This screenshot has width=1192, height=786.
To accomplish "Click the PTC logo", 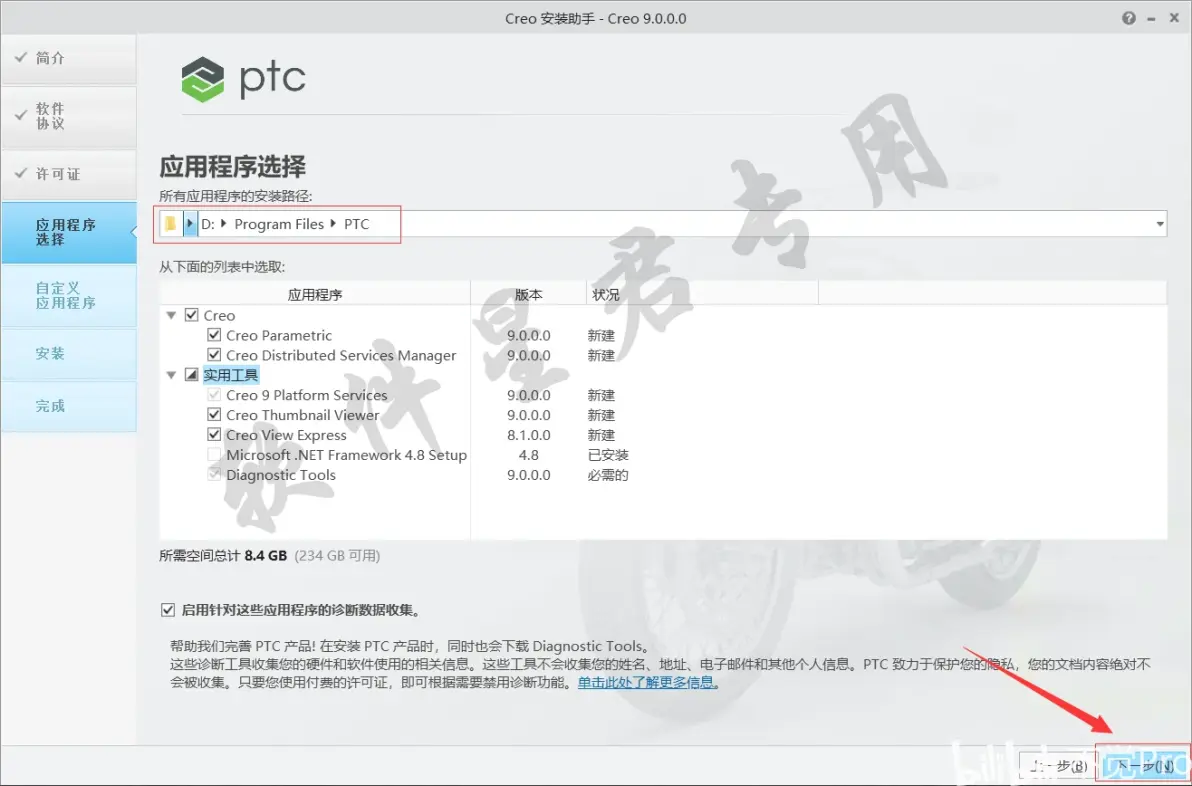I will 243,79.
